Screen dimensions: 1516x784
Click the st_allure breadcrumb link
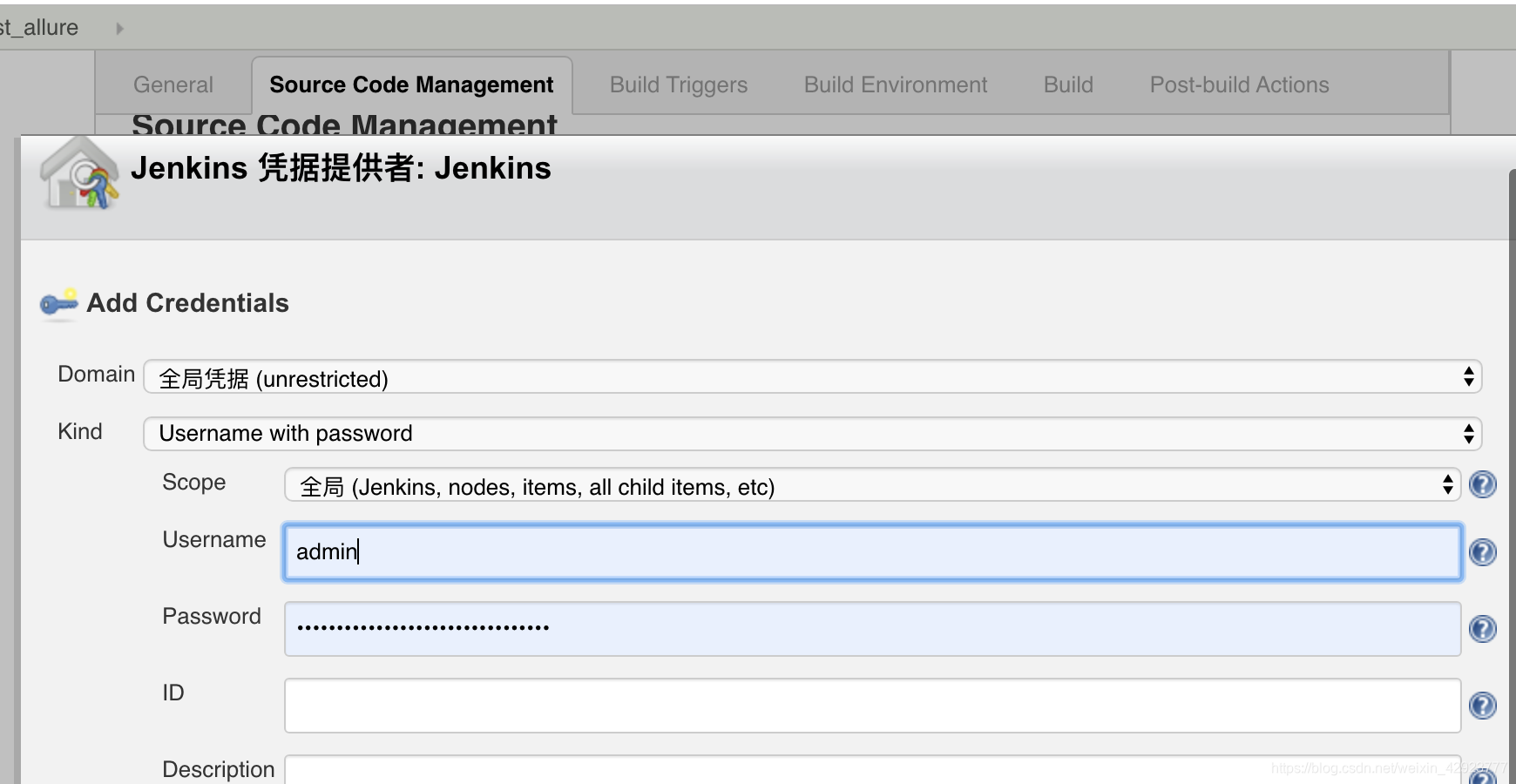pyautogui.click(x=39, y=28)
